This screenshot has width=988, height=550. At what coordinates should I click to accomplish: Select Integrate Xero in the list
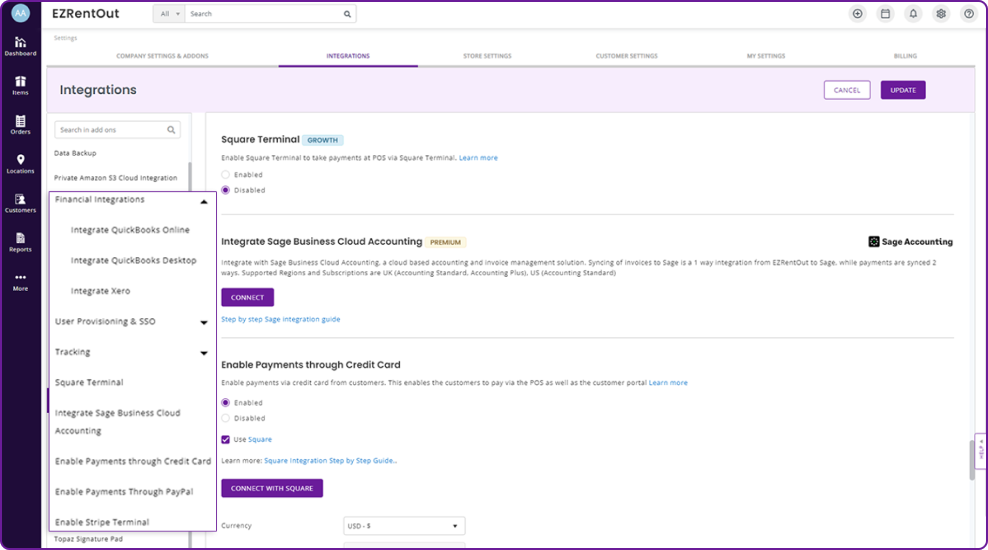coord(100,291)
